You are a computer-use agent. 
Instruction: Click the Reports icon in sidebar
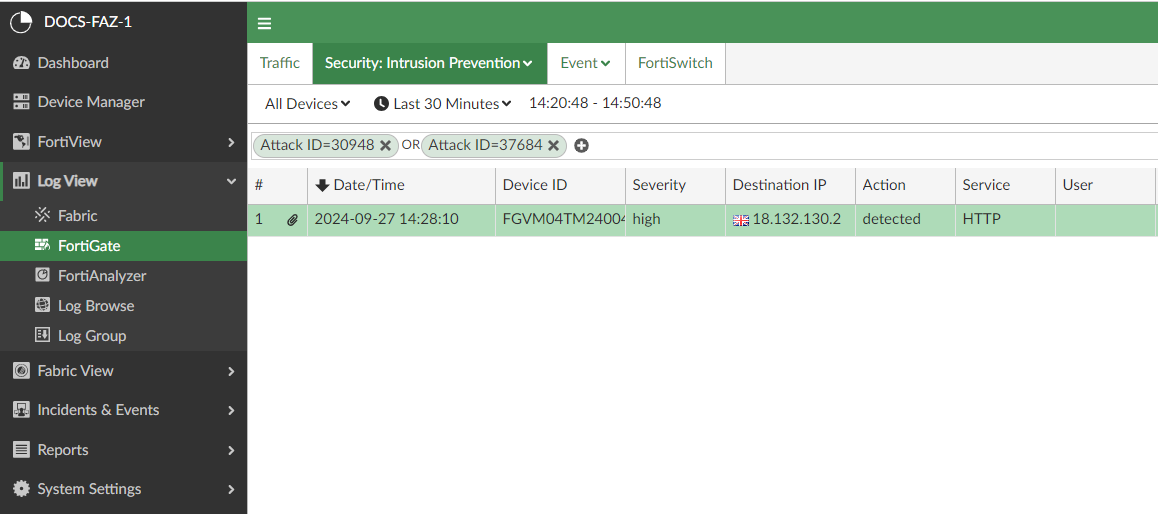(21, 450)
